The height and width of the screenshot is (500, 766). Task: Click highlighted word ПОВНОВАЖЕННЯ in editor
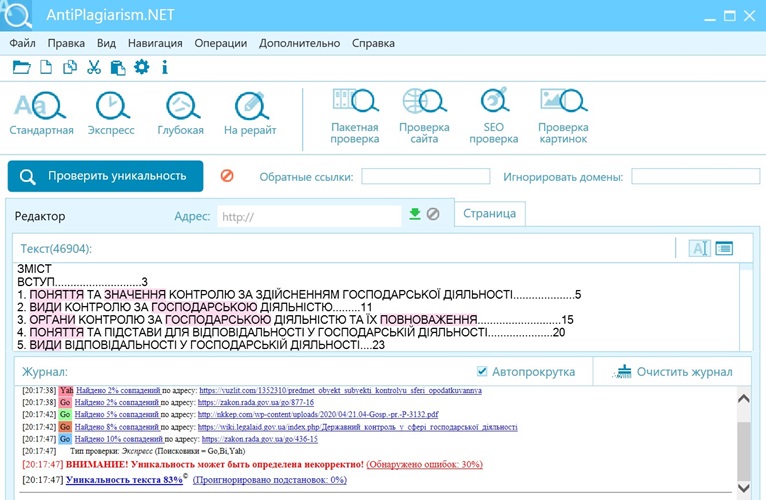pyautogui.click(x=428, y=320)
